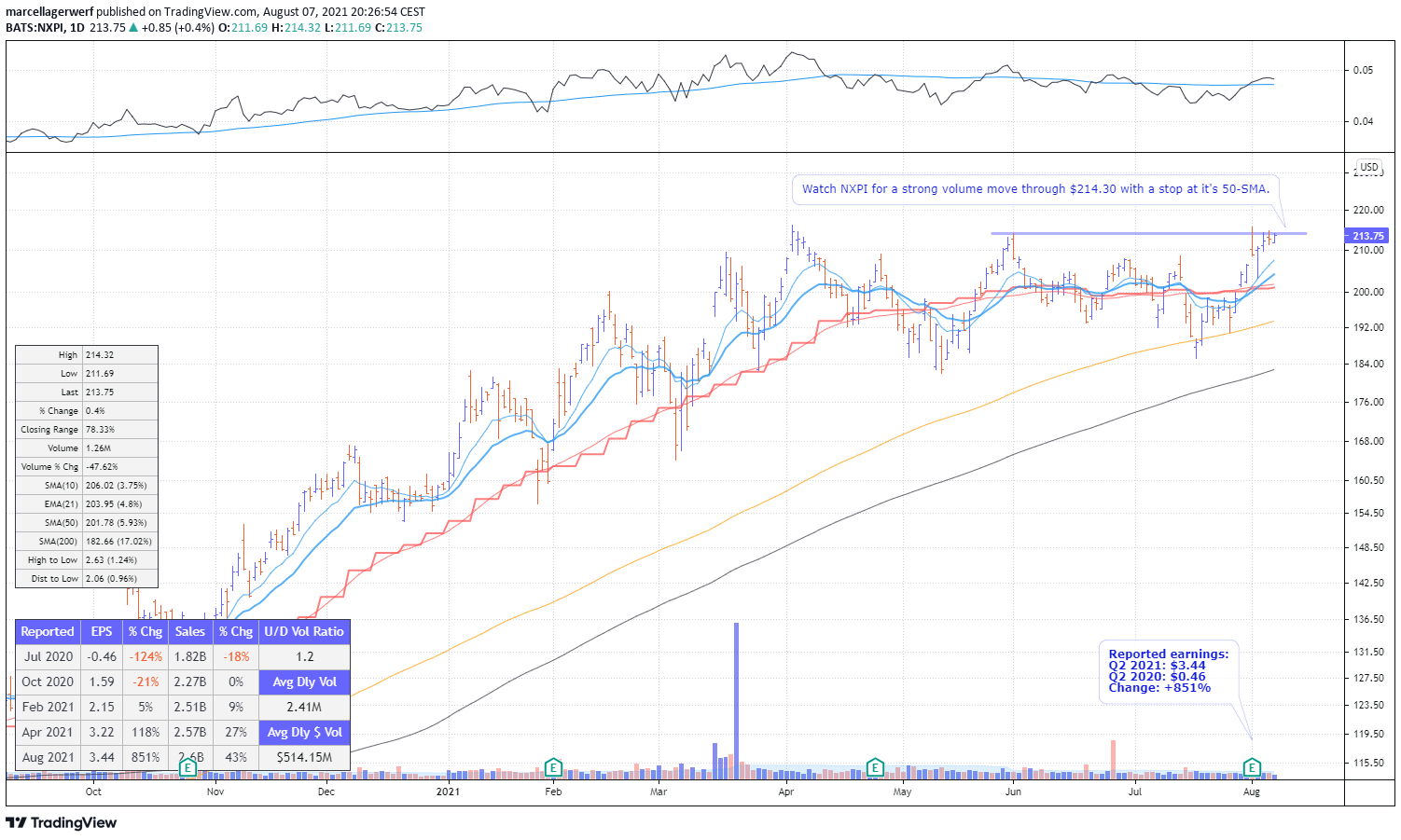This screenshot has width=1401, height=840.
Task: Click the High to Low 2.63 row
Action: [87, 560]
